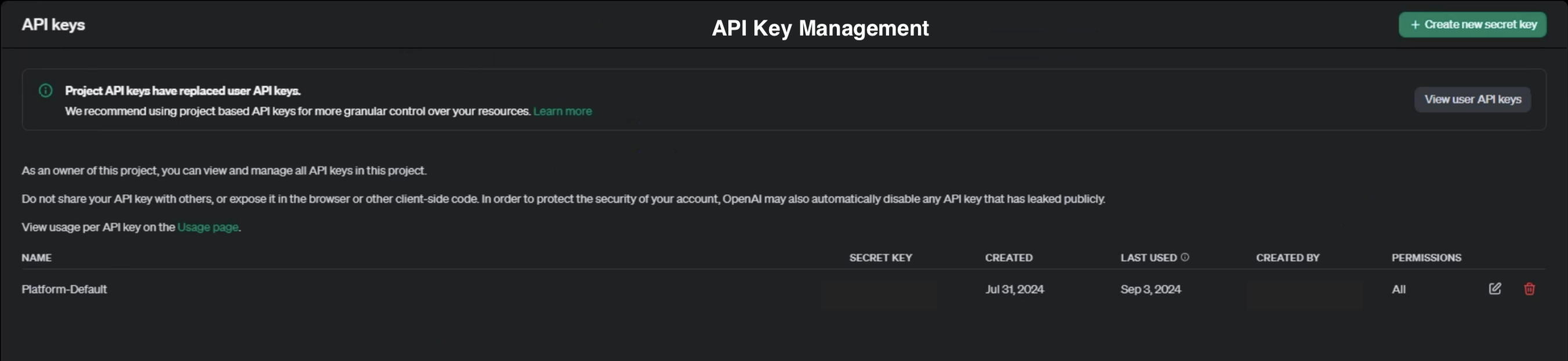The width and height of the screenshot is (1568, 361).
Task: Open the Create new secret key dialog
Action: 1472,24
